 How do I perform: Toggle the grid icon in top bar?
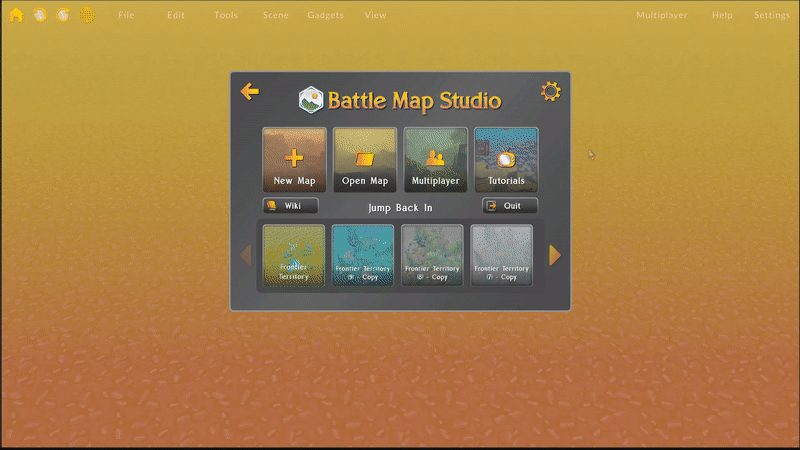(87, 15)
